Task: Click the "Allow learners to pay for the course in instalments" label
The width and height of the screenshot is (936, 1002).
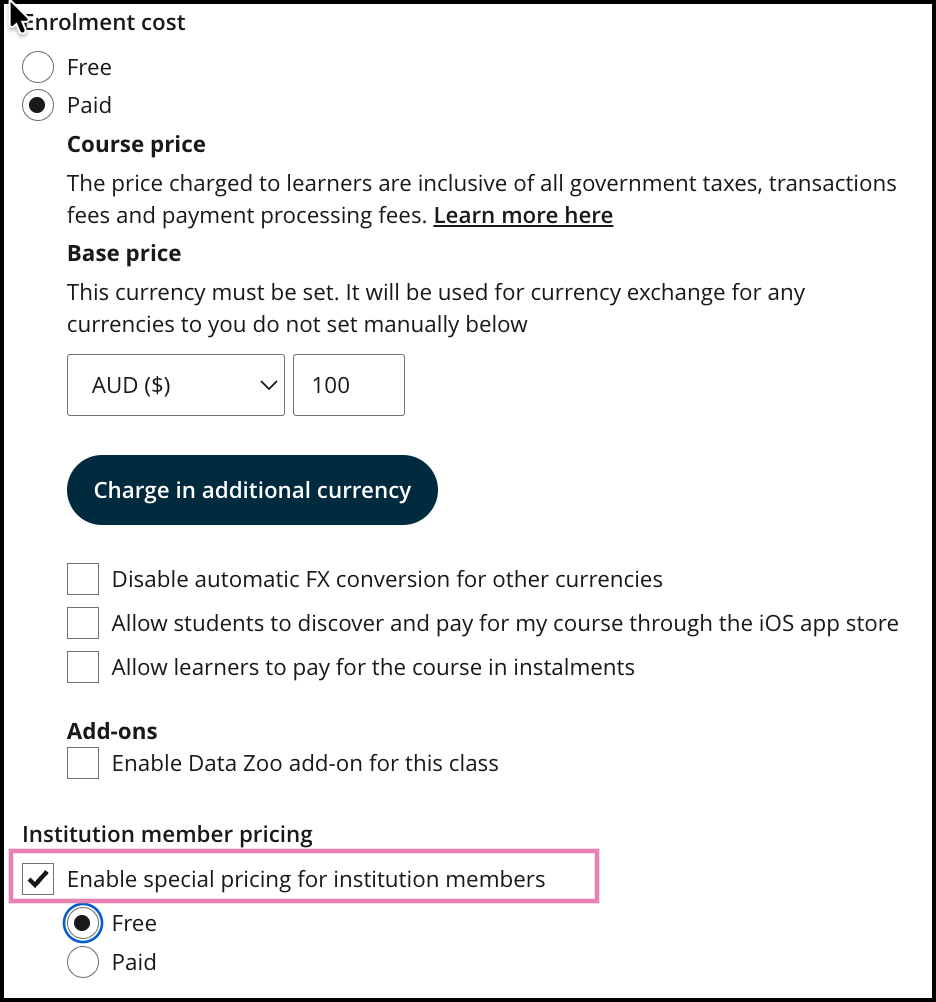Action: [373, 667]
